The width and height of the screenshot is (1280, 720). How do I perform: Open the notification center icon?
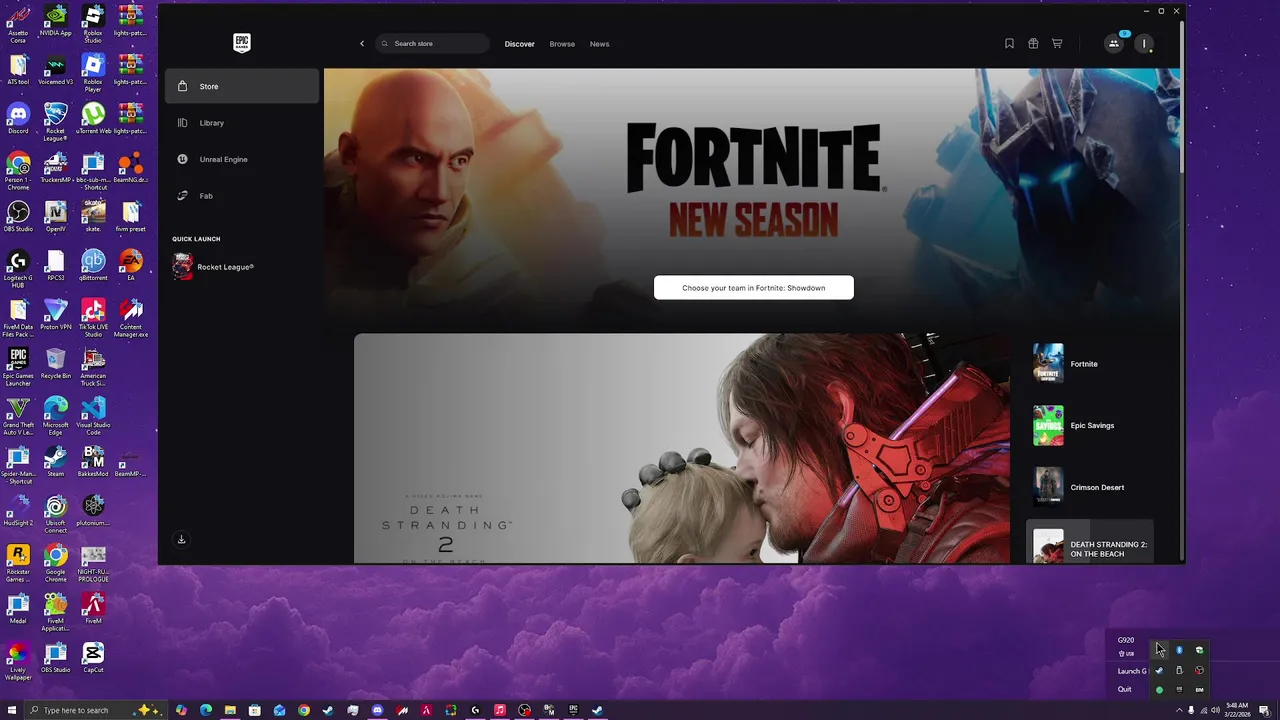tap(1264, 710)
